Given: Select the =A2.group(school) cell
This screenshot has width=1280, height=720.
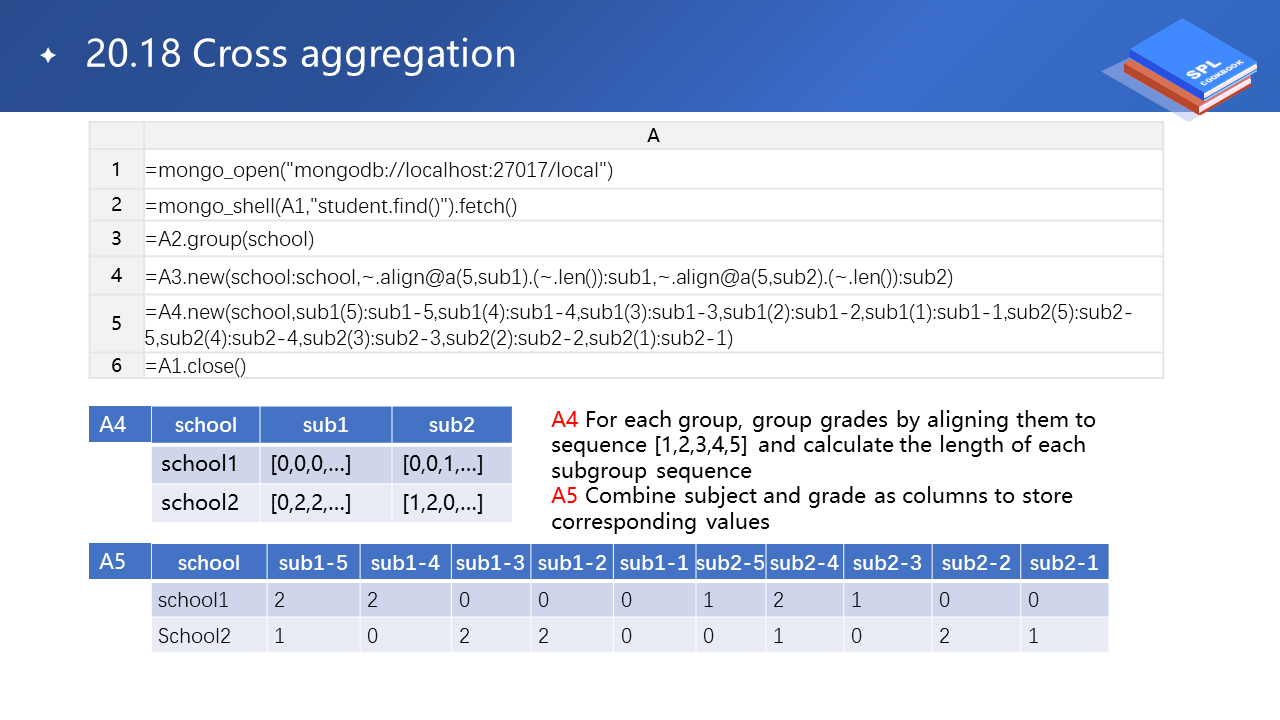Looking at the screenshot, I should [x=230, y=239].
